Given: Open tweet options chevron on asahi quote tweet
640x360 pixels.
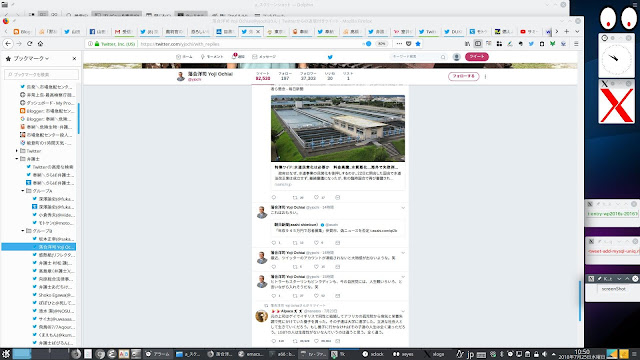Looking at the screenshot, I should pyautogui.click(x=403, y=208).
